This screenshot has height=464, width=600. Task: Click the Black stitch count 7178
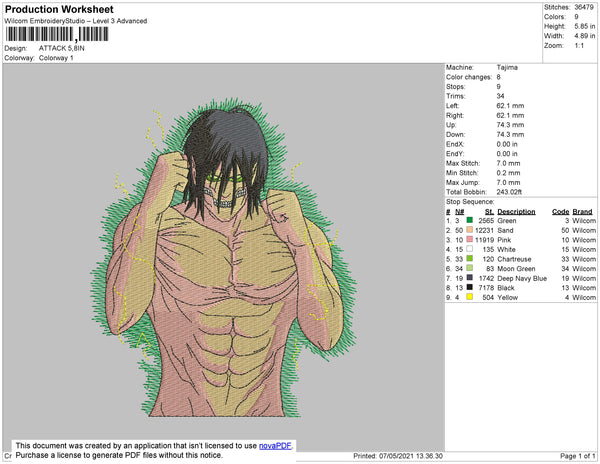coord(486,288)
